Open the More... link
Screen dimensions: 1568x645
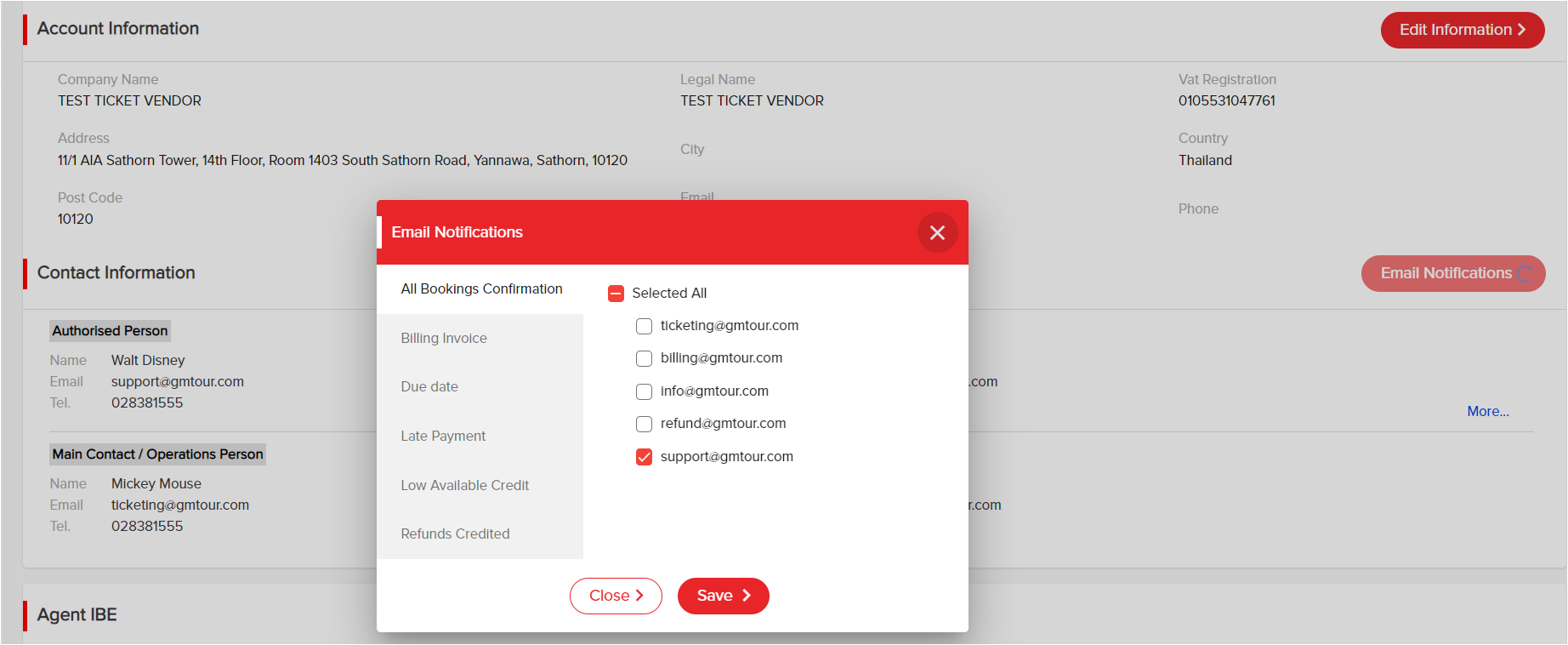click(x=1488, y=411)
